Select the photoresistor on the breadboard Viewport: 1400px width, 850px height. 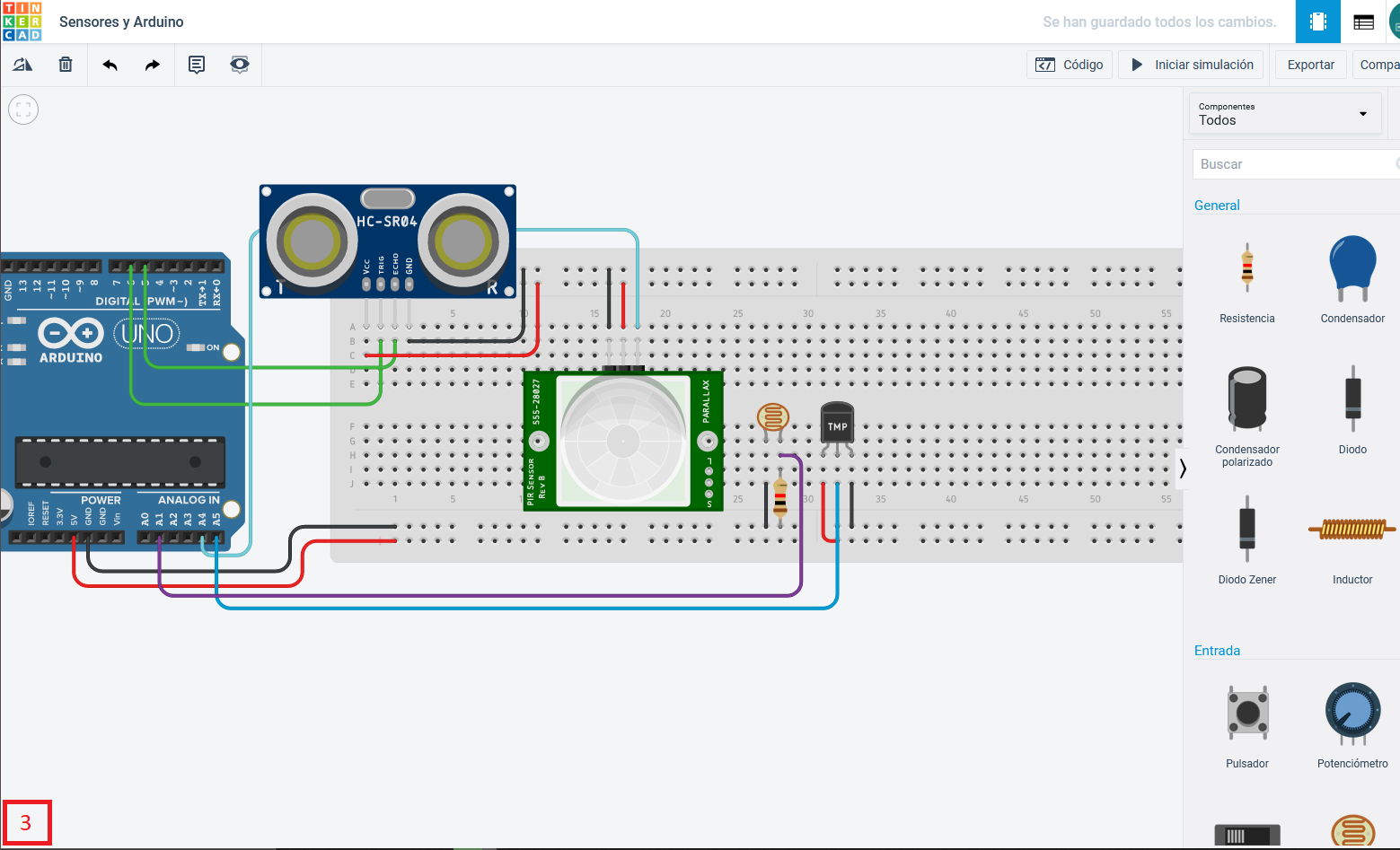click(773, 417)
